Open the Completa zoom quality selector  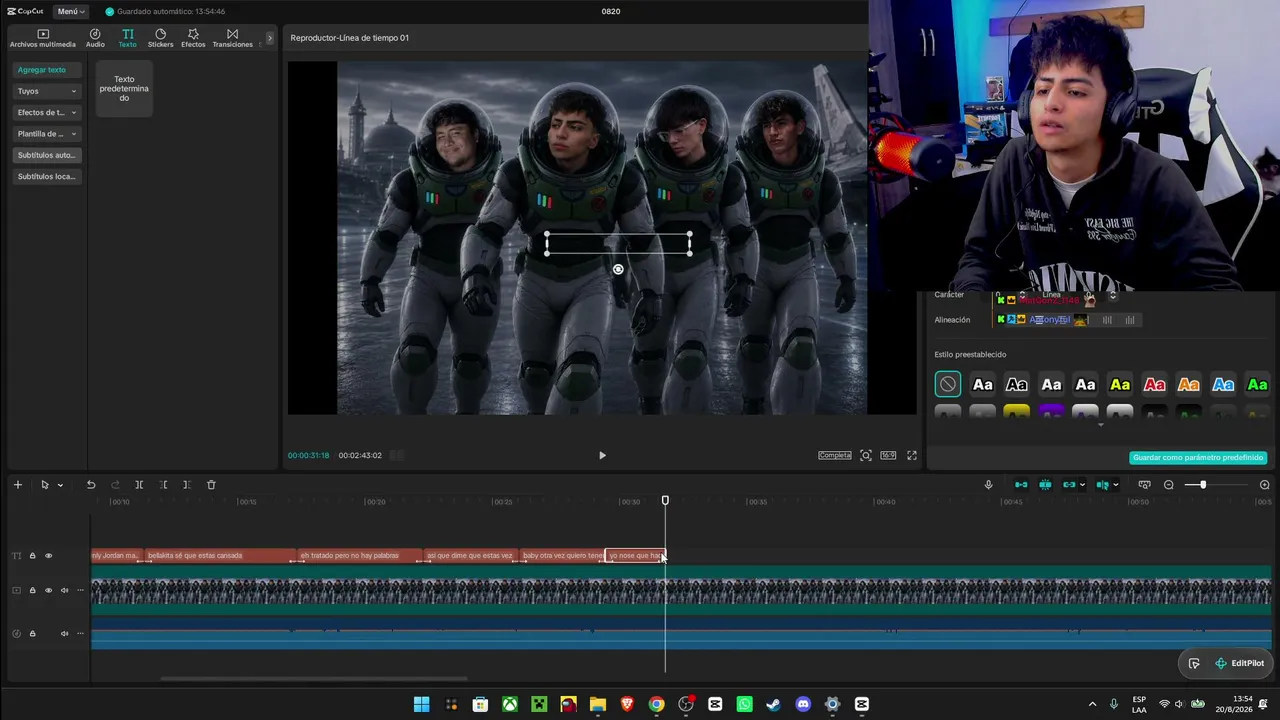[x=835, y=455]
